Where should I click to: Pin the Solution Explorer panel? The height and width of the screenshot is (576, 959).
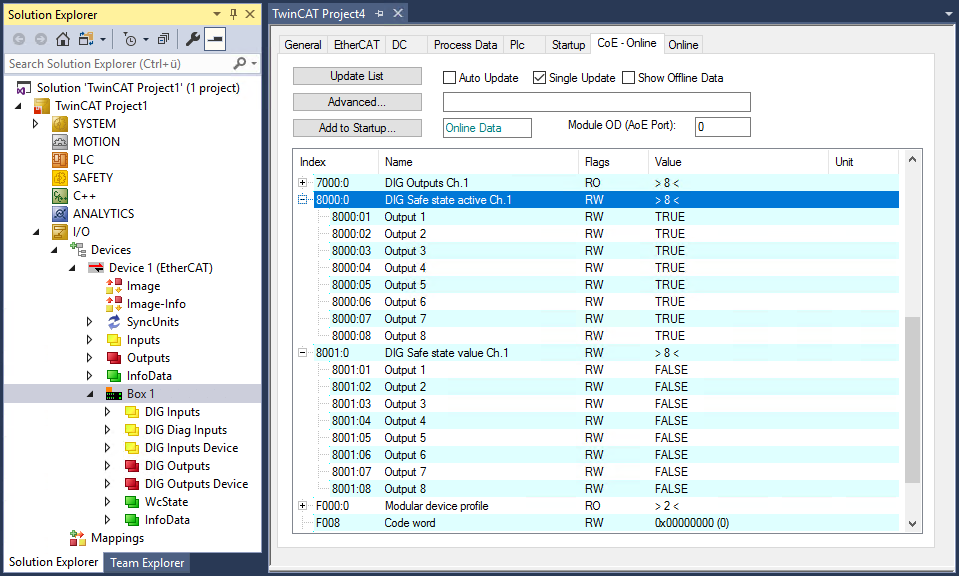233,14
